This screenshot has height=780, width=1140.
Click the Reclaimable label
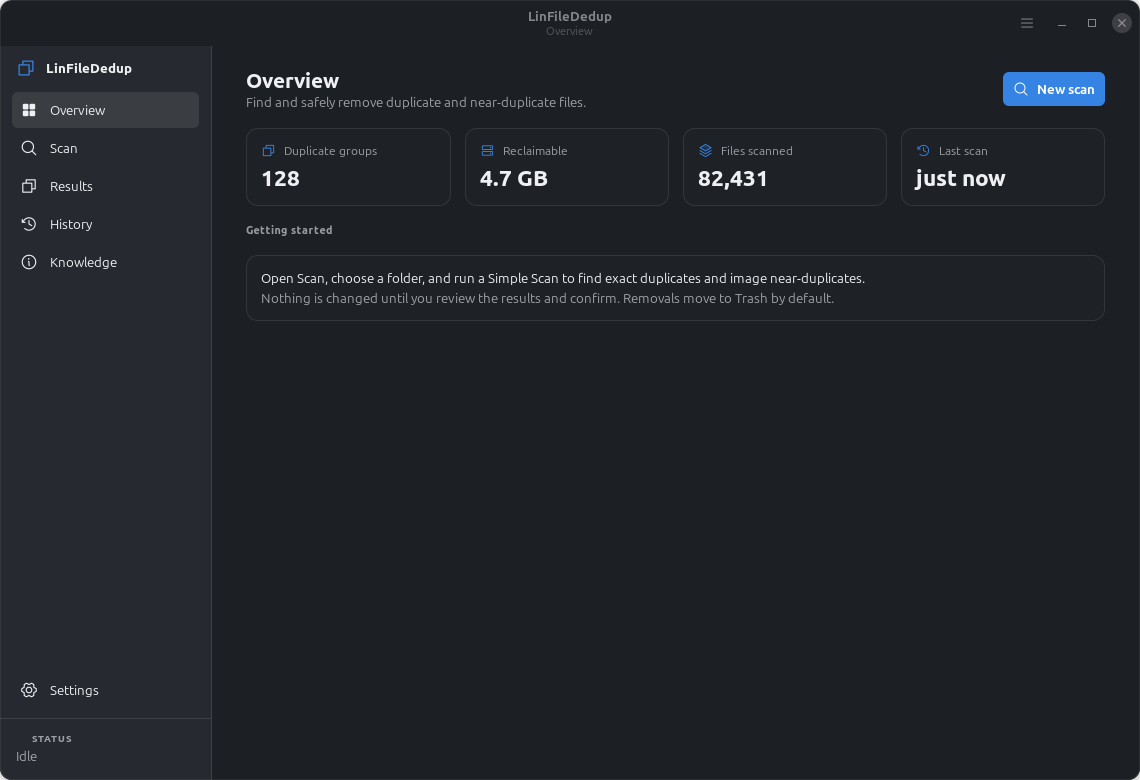[535, 150]
